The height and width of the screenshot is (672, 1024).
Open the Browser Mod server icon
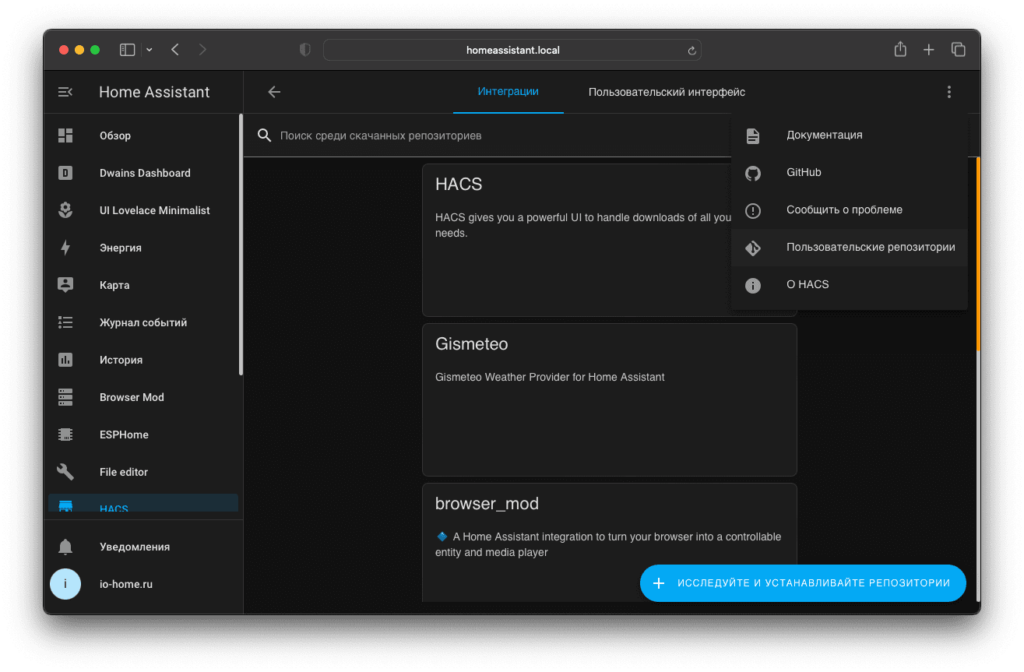pos(65,397)
